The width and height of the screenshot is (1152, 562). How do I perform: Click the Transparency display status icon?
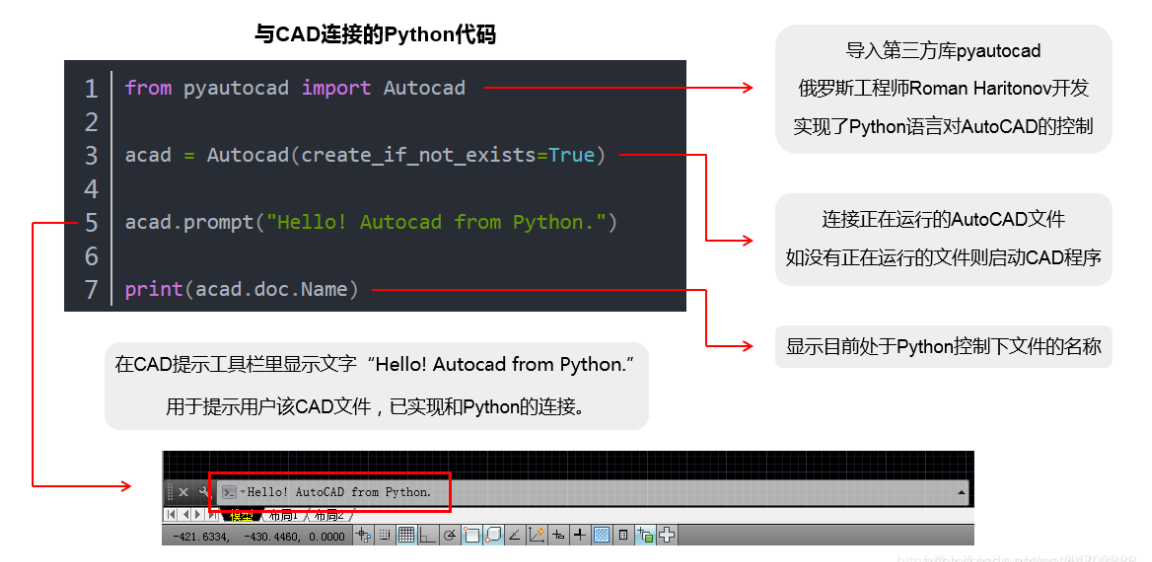[601, 536]
